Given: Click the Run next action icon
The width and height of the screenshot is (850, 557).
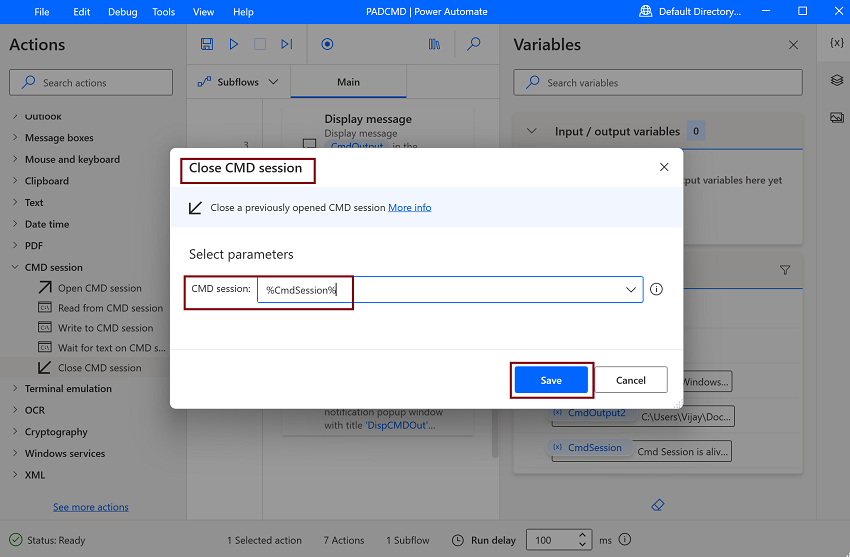Looking at the screenshot, I should [287, 44].
